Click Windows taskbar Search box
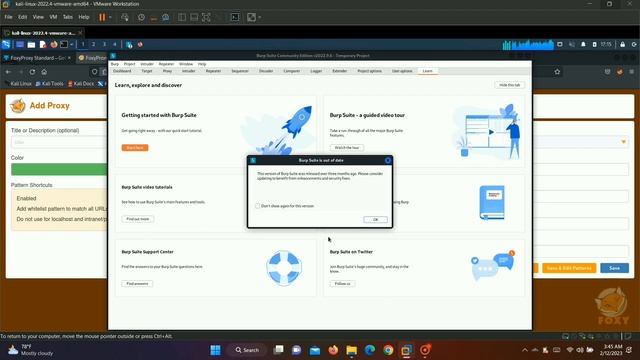Viewport: 640px width, 360px height. point(247,350)
